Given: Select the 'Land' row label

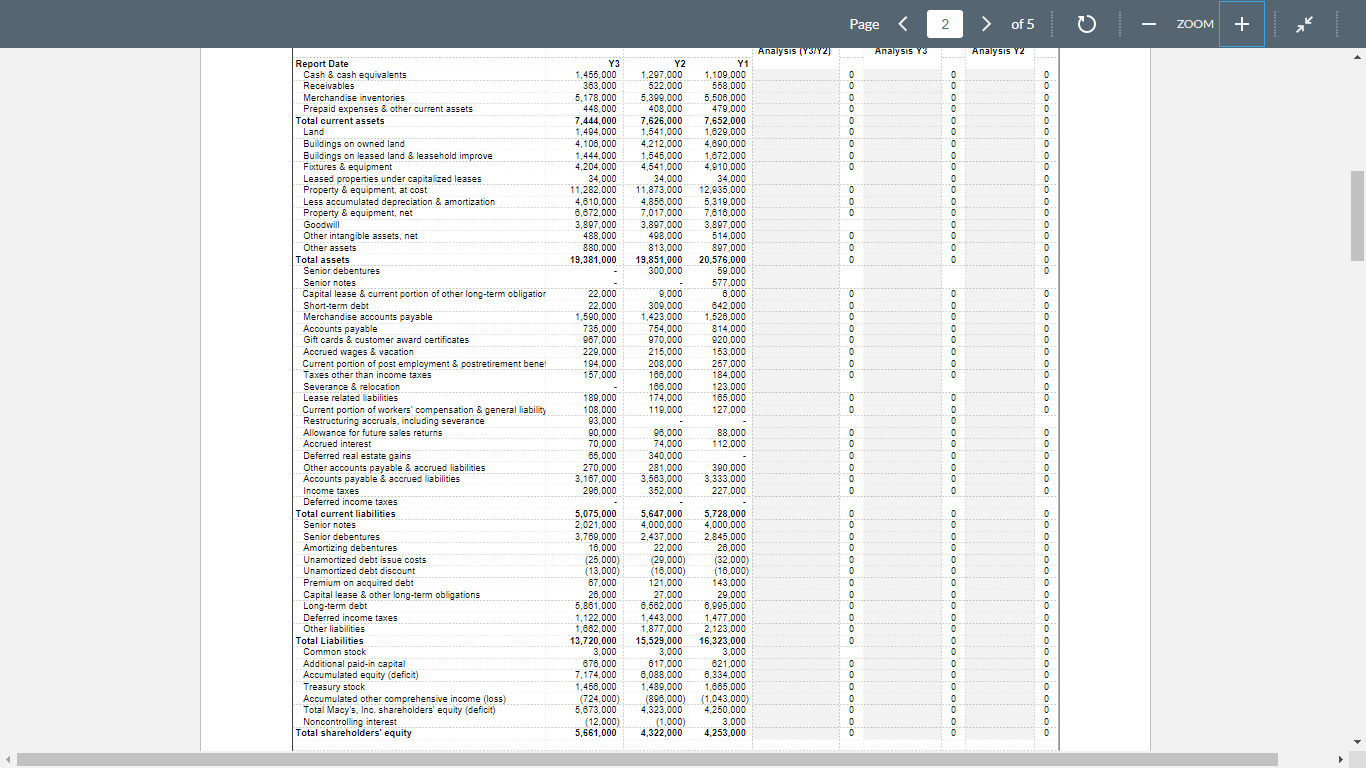Looking at the screenshot, I should coord(313,132).
